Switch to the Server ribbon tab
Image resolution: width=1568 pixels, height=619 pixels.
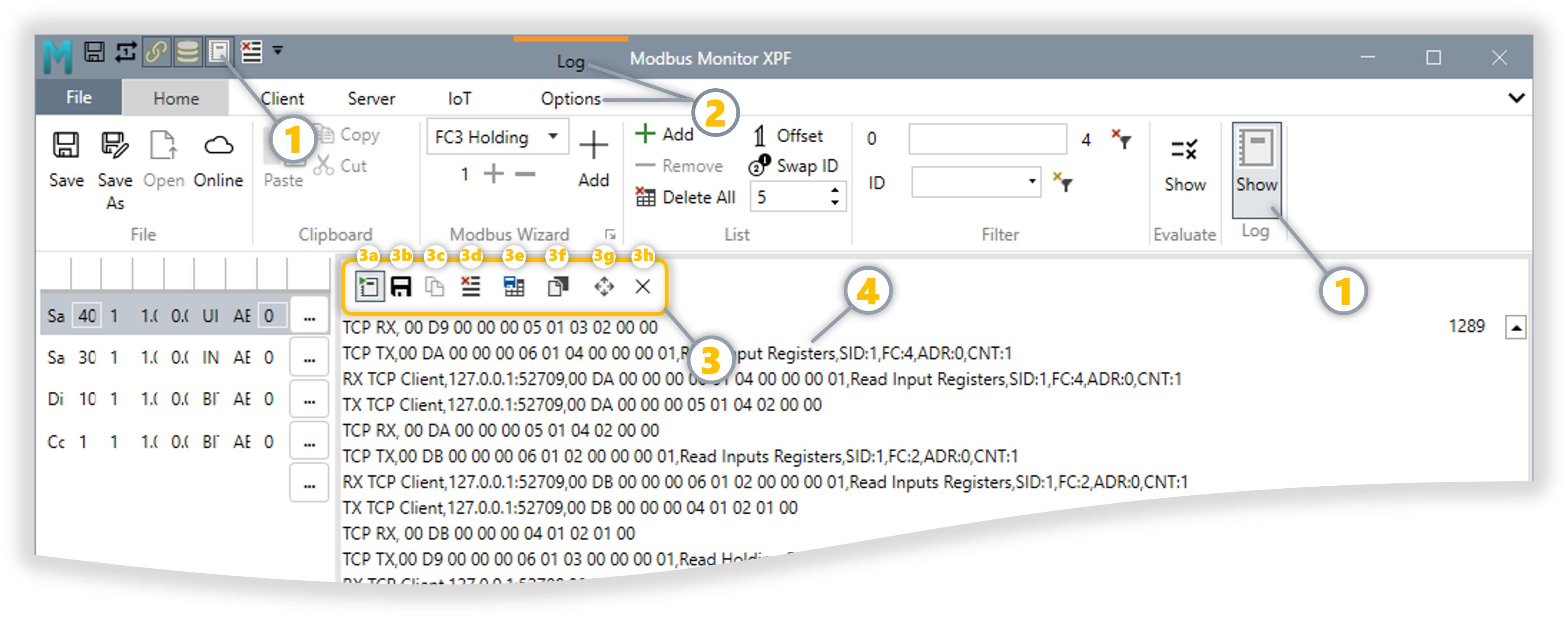[x=371, y=99]
